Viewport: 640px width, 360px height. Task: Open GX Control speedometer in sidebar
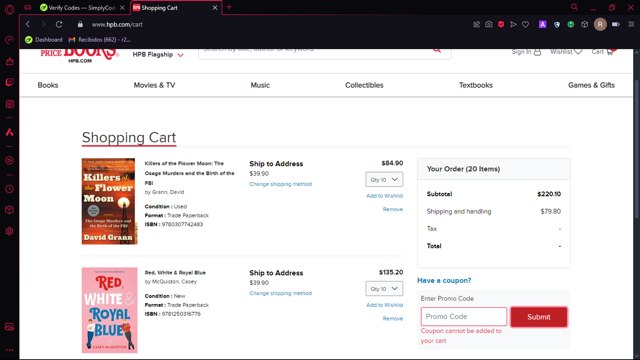pyautogui.click(x=9, y=40)
